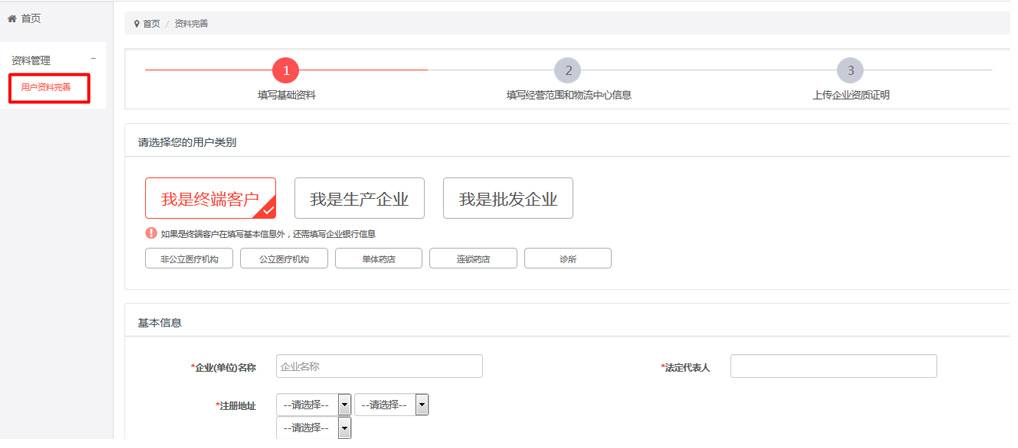Collapse the 资料管理 section with the minus icon
The height and width of the screenshot is (448, 1018).
pyautogui.click(x=94, y=59)
